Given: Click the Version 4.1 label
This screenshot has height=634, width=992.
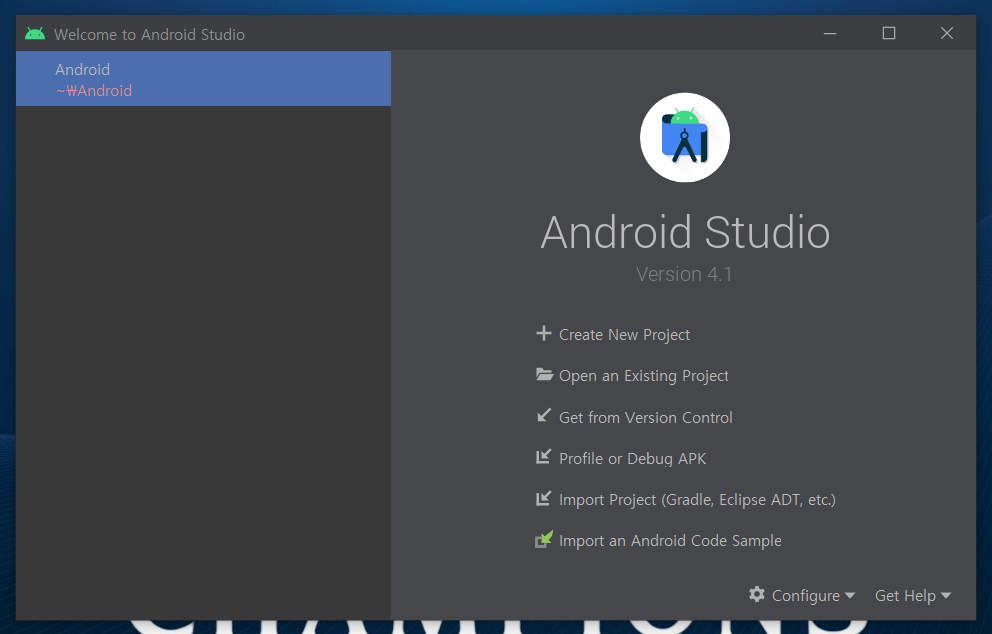Looking at the screenshot, I should click(x=684, y=274).
